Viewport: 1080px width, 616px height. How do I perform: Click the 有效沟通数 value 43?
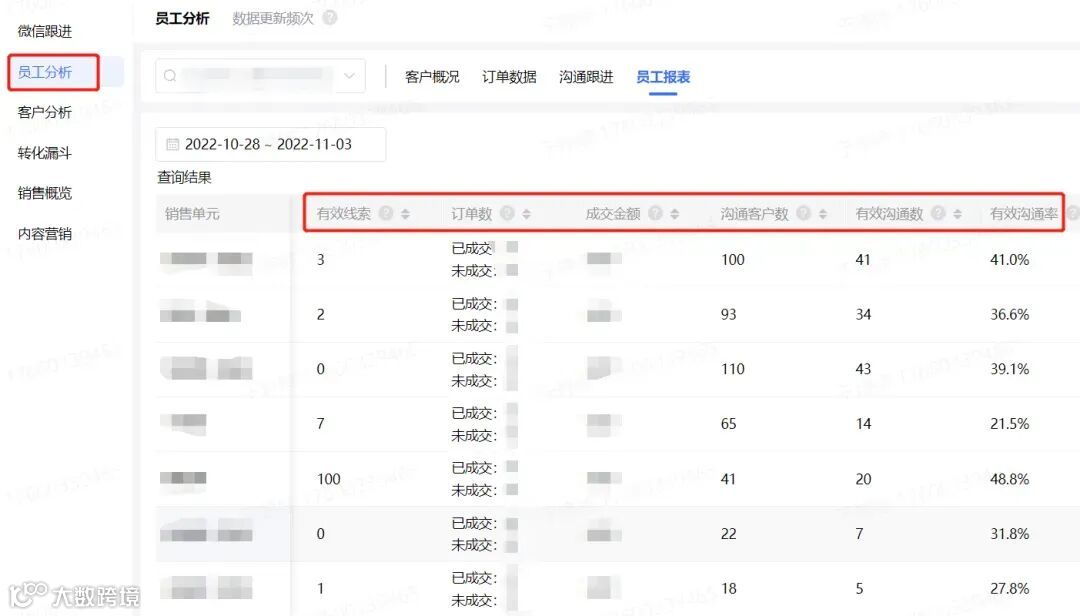coord(863,369)
